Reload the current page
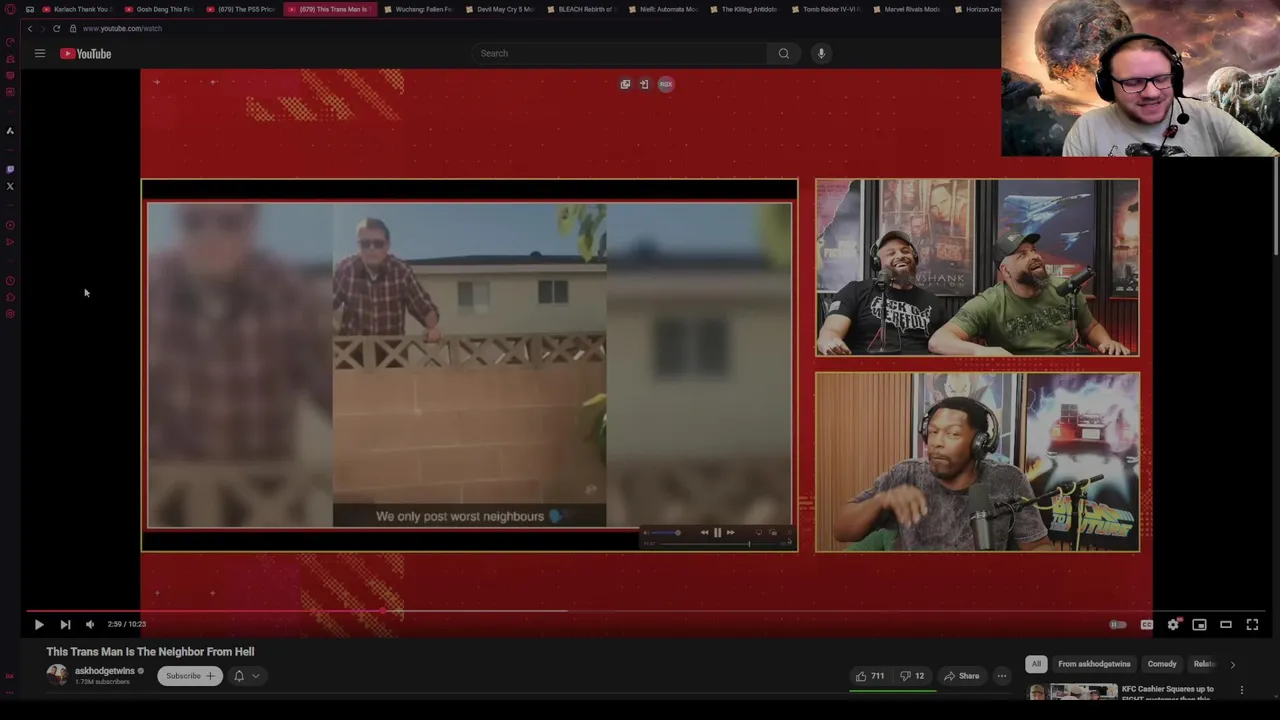 [56, 29]
